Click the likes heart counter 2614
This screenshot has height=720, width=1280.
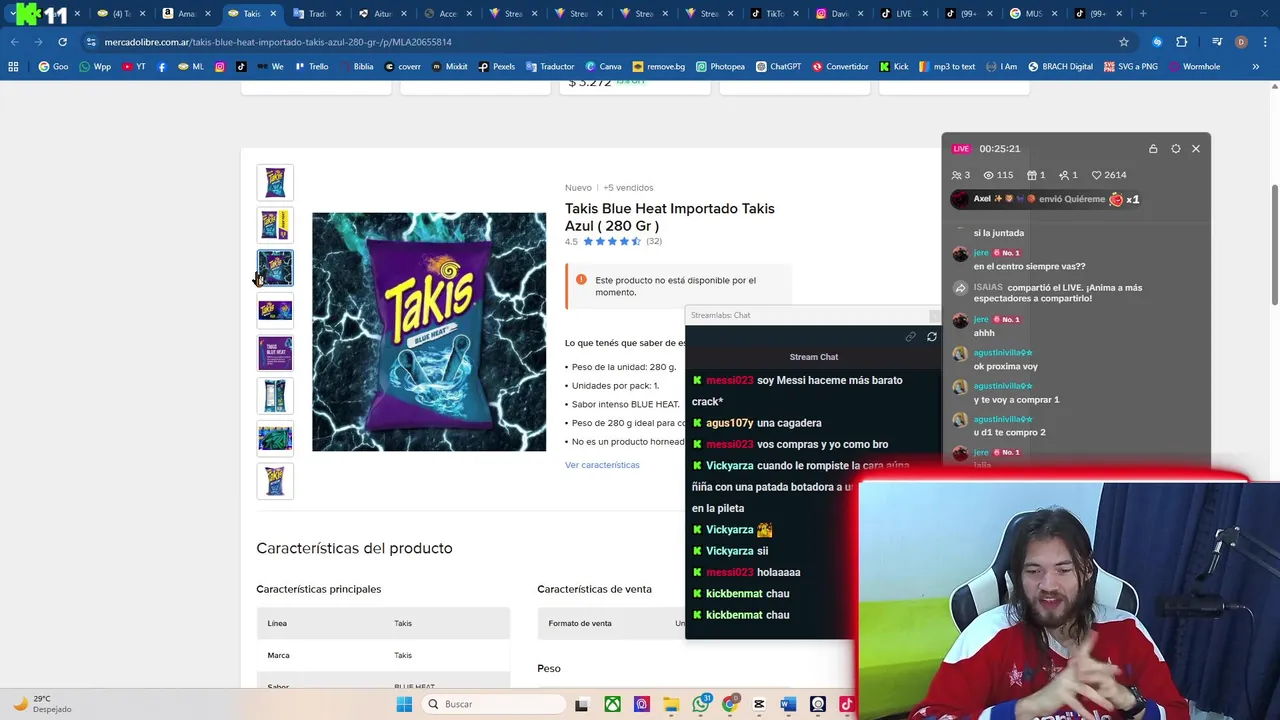(x=1109, y=175)
